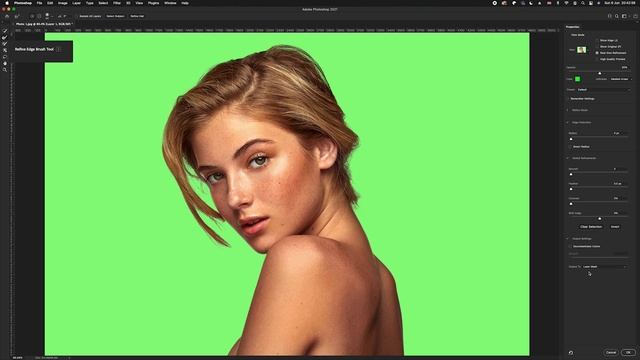Open the File menu
The height and width of the screenshot is (360, 640).
coord(39,3)
